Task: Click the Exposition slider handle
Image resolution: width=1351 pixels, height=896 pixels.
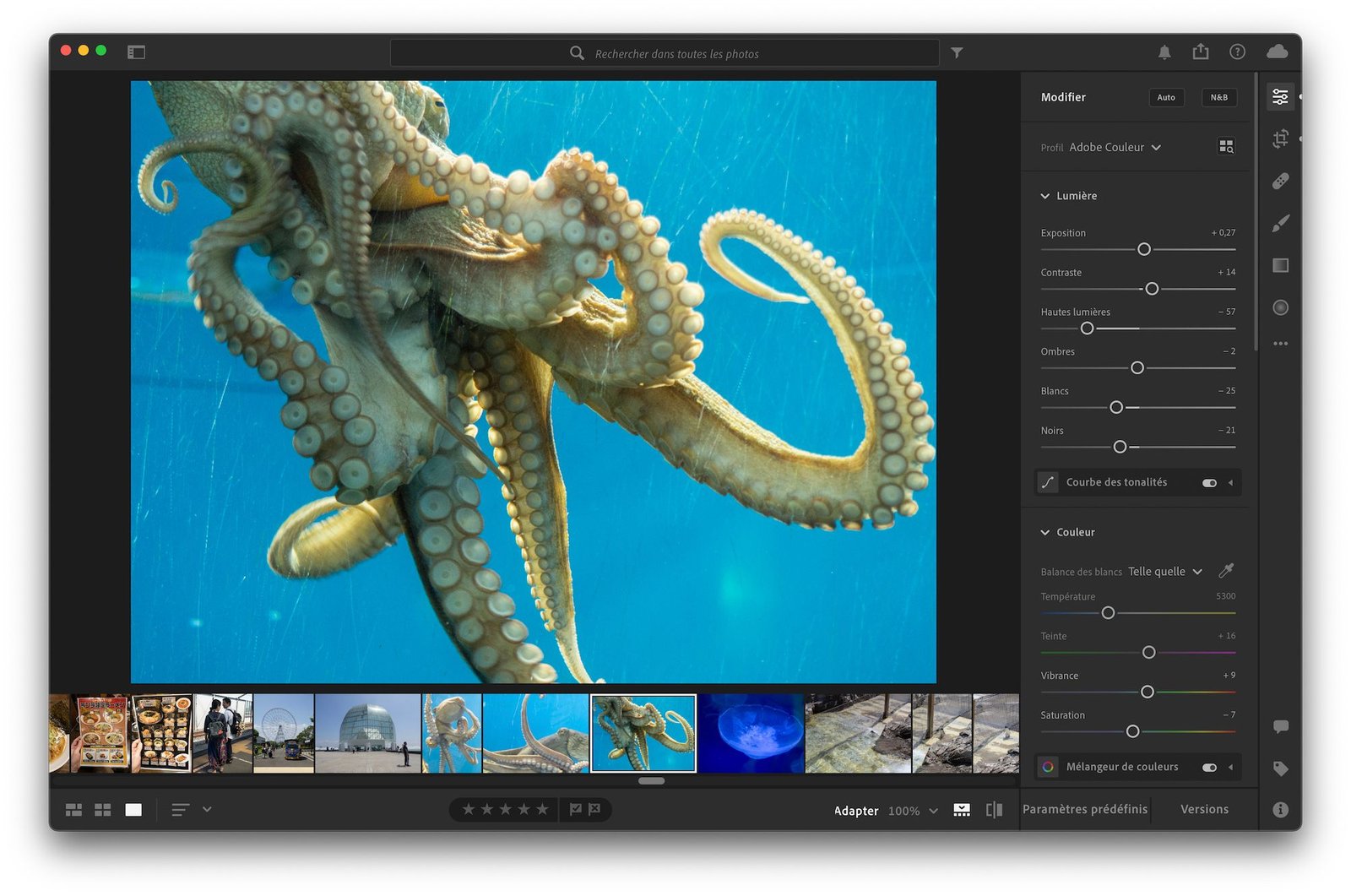Action: click(1144, 249)
